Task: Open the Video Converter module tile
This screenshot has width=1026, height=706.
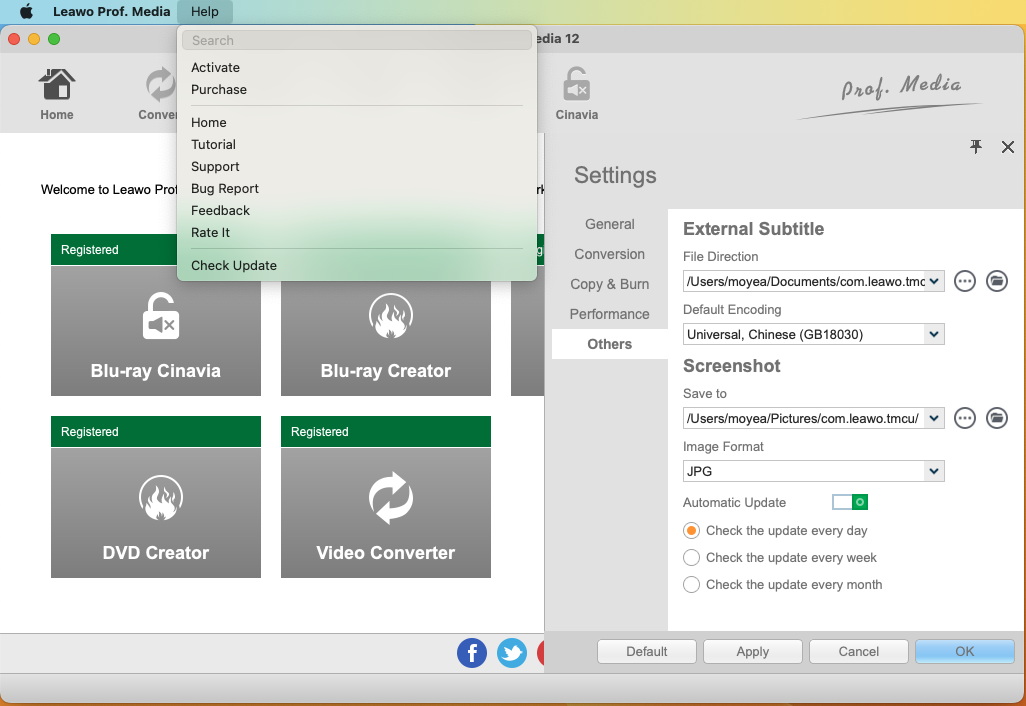Action: pos(385,512)
